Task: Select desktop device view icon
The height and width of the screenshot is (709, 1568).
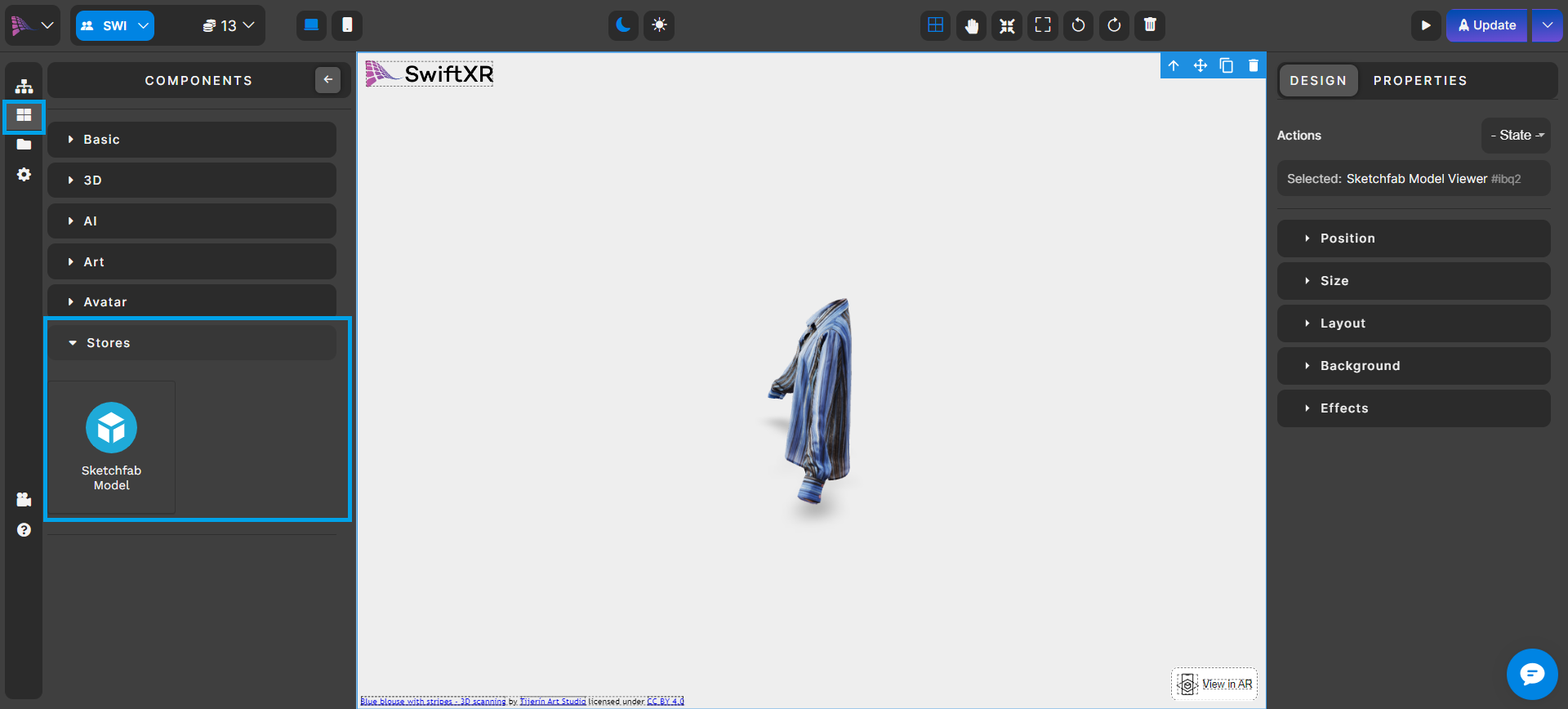Action: click(311, 25)
